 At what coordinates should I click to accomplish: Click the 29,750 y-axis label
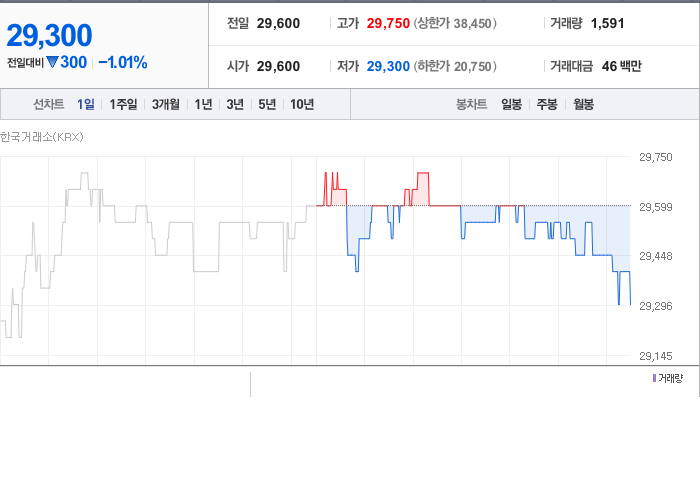tap(655, 157)
